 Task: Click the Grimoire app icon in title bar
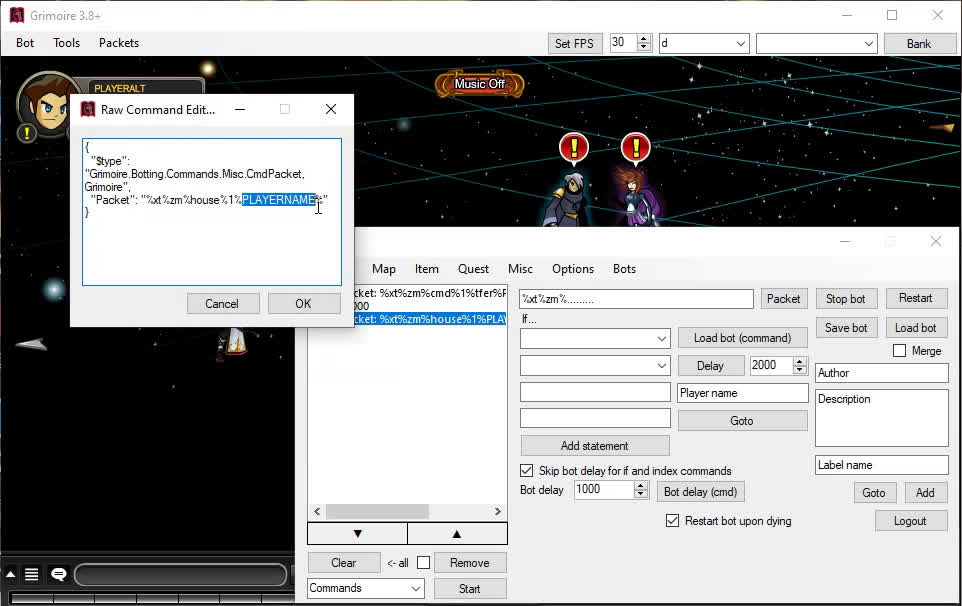click(x=17, y=15)
